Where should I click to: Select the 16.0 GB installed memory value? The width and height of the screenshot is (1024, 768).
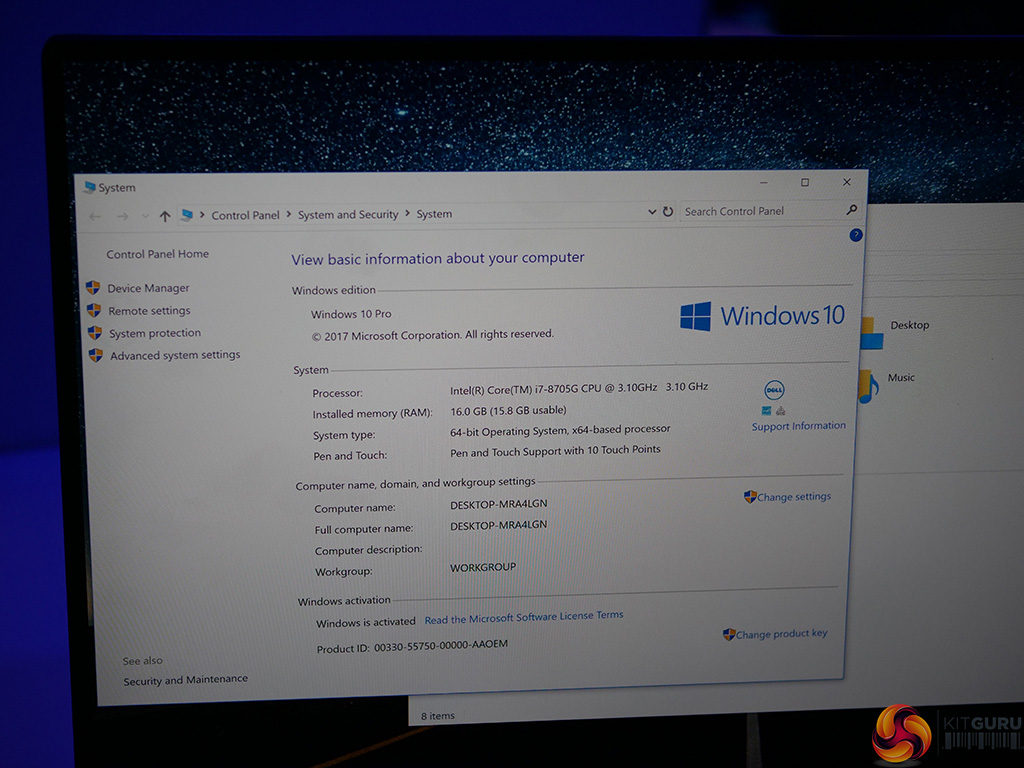click(508, 411)
